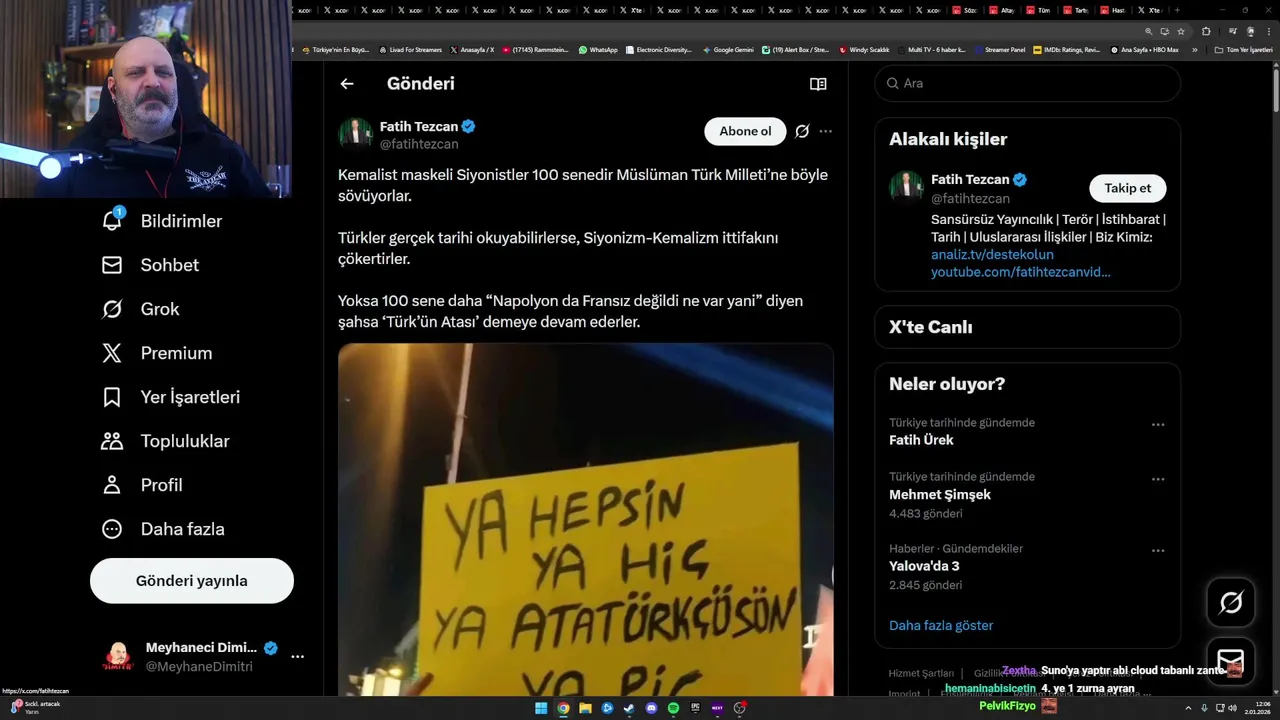Open the Fatih Ürek trending topic
1280x720 pixels.
click(x=921, y=440)
